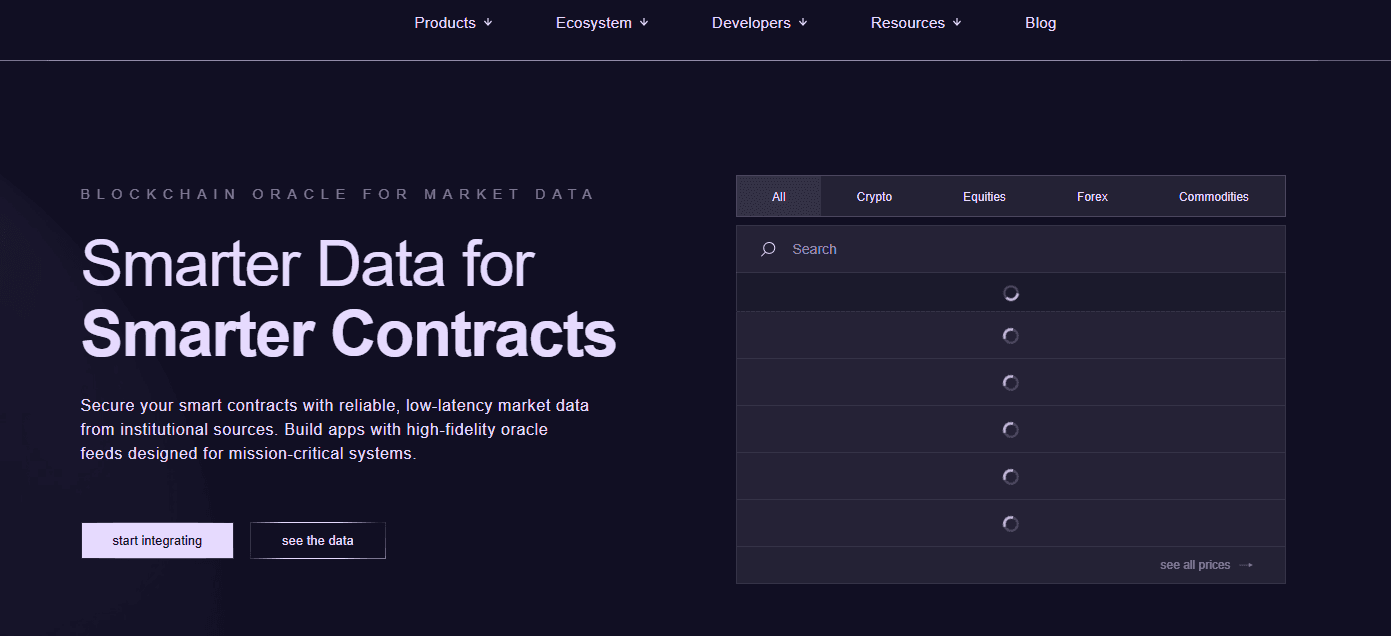This screenshot has height=636, width=1391.
Task: Expand the Products dropdown menu
Action: click(x=453, y=23)
